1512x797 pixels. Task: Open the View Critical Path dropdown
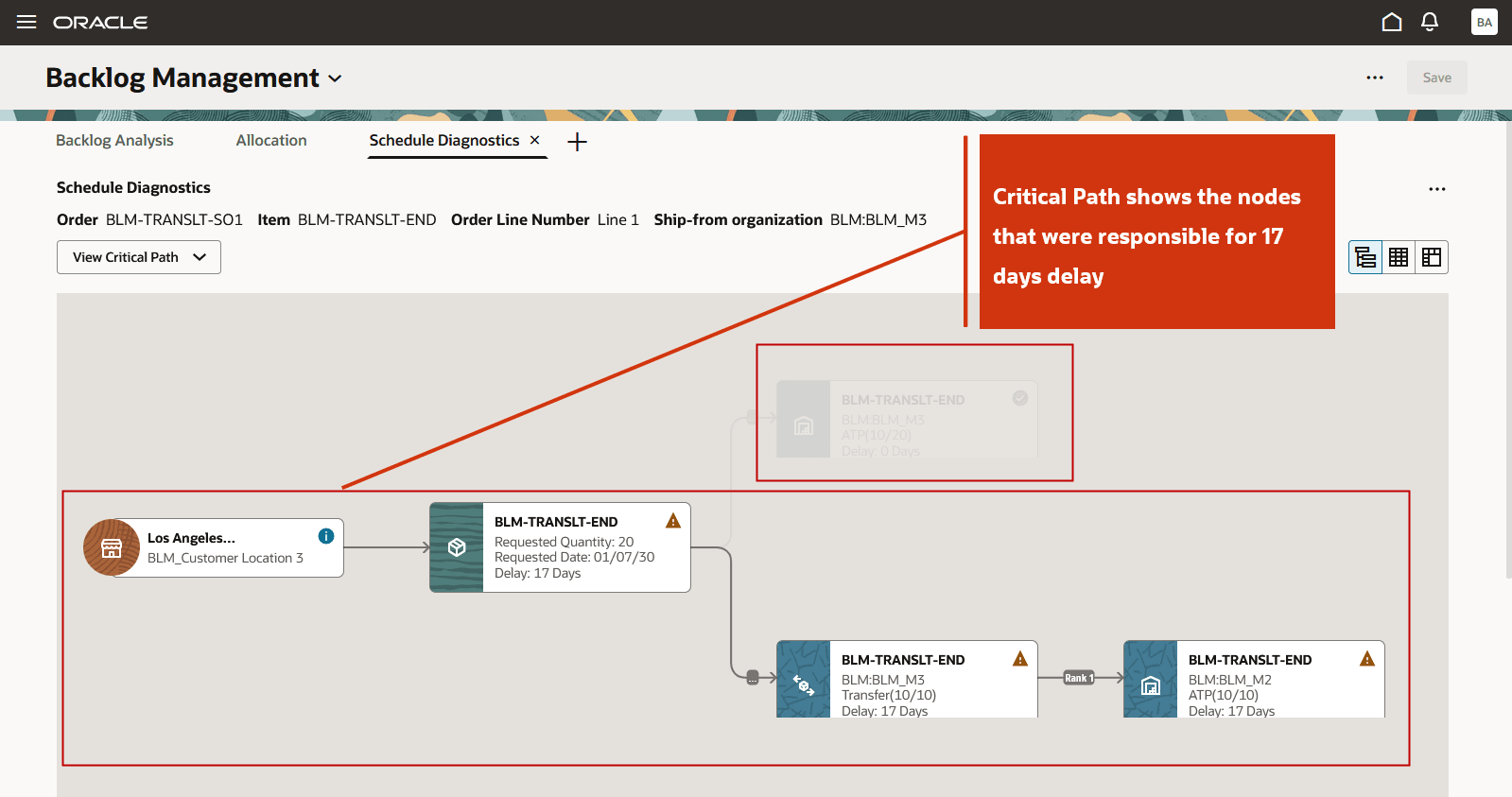139,257
